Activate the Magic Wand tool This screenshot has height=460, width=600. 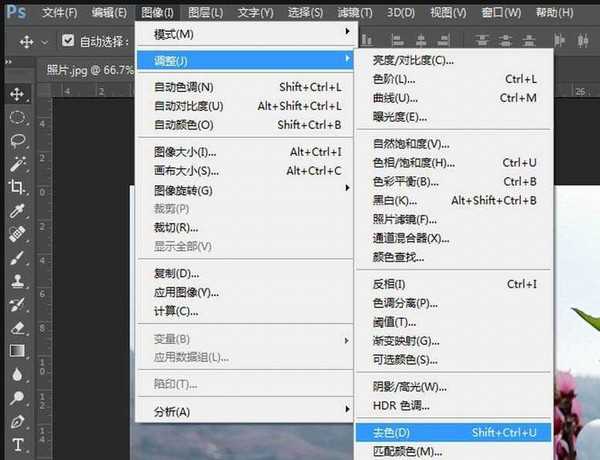click(17, 164)
